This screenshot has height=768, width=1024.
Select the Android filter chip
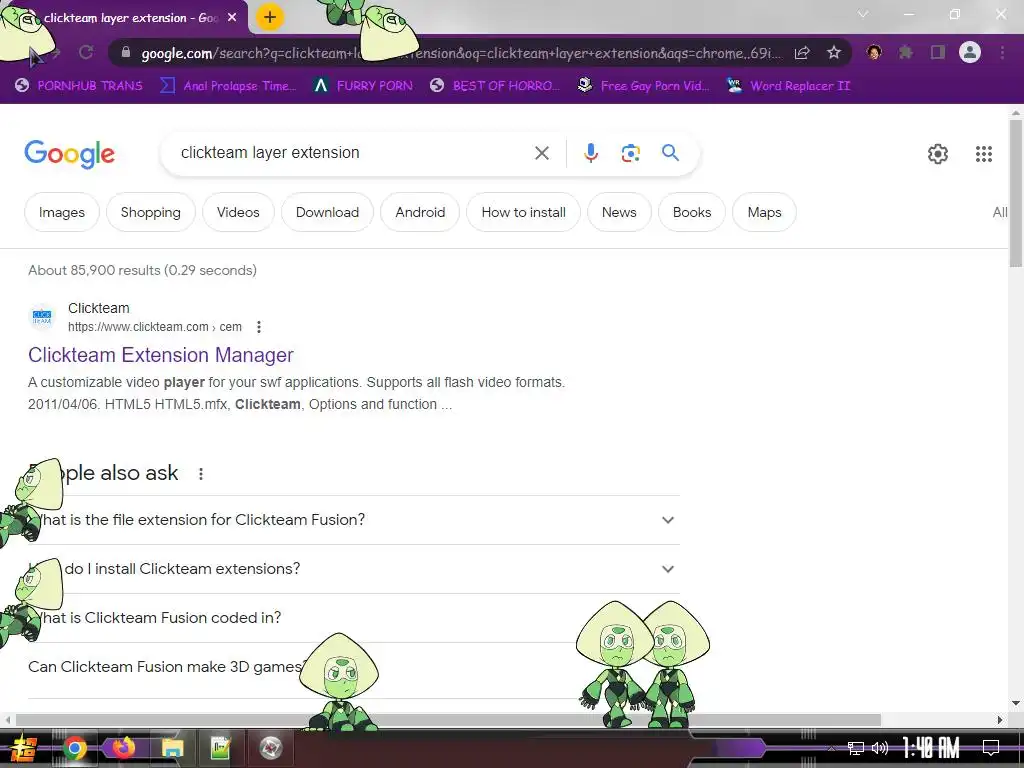[x=420, y=212]
